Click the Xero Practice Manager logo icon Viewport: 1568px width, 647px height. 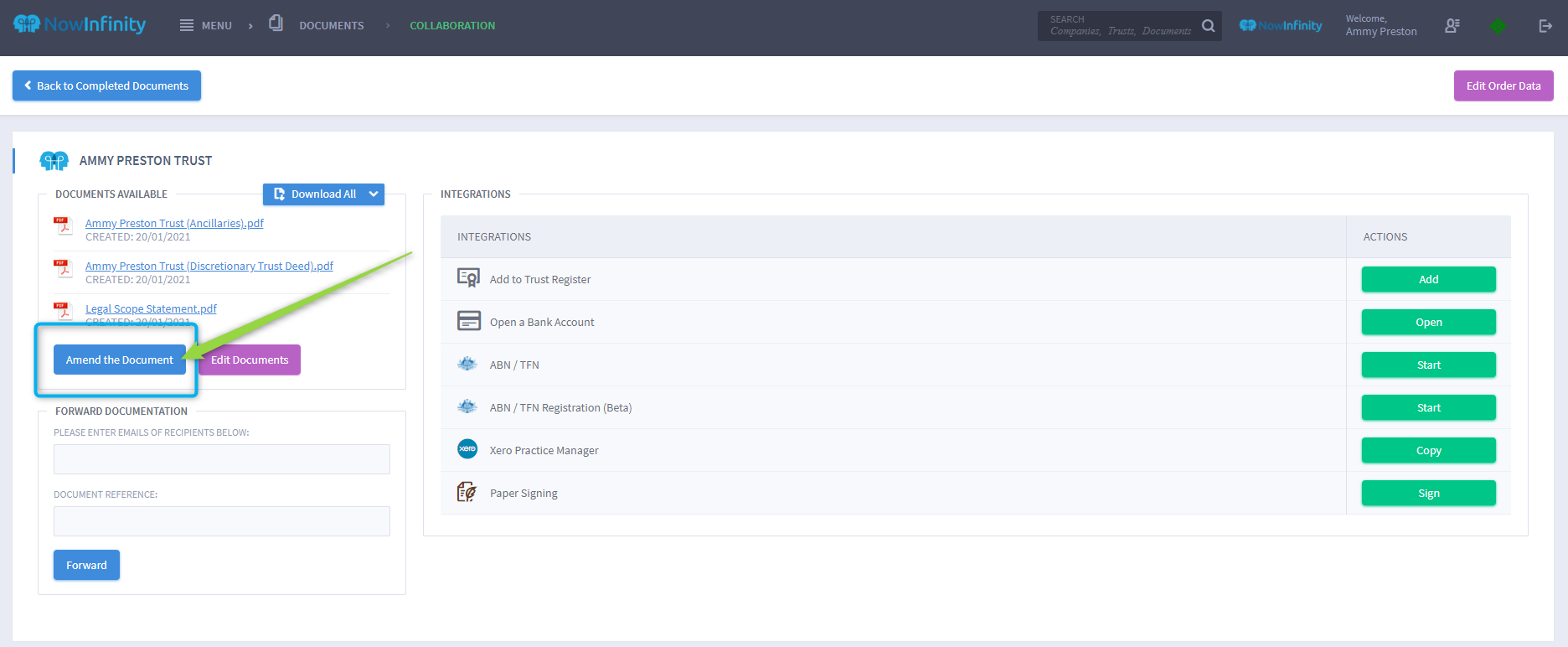[x=467, y=449]
